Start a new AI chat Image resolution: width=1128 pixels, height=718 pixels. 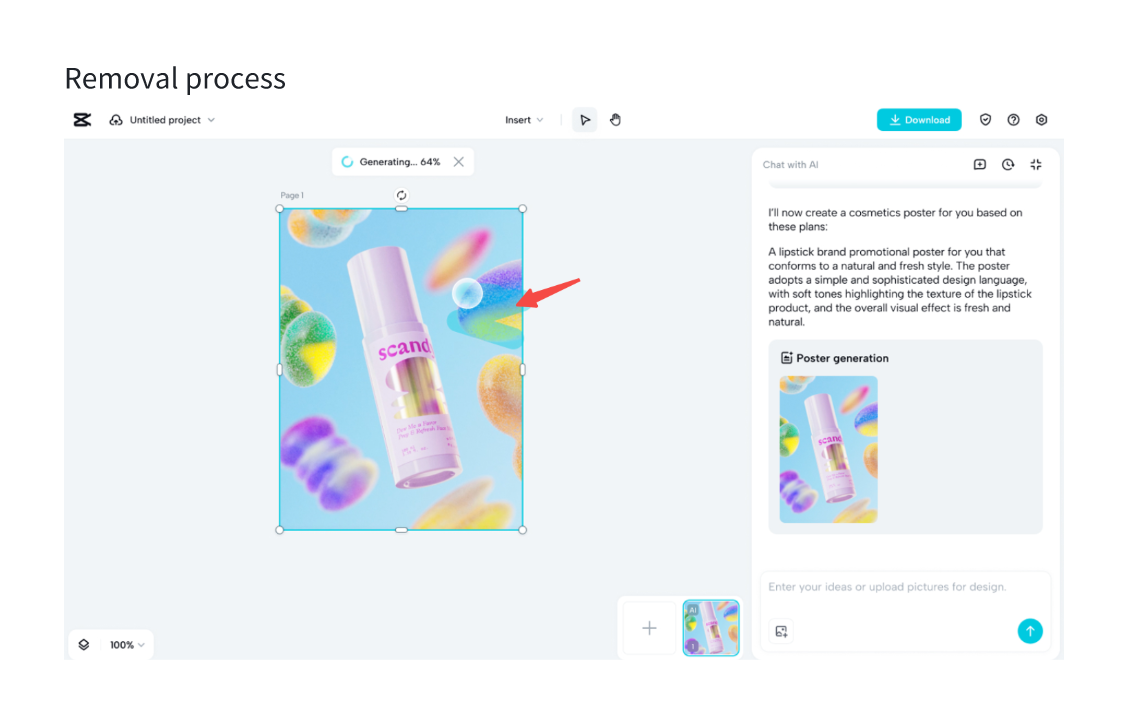pos(980,165)
